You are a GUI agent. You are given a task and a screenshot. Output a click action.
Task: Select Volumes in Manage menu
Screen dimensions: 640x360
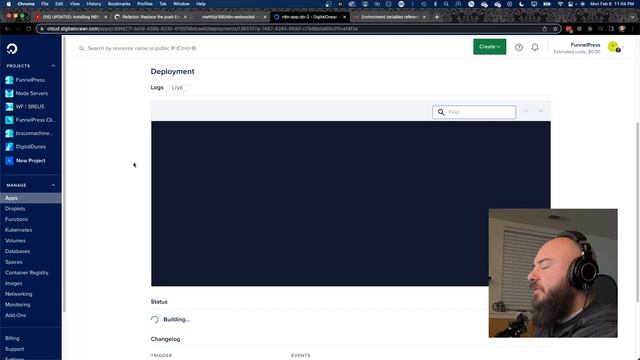(15, 240)
